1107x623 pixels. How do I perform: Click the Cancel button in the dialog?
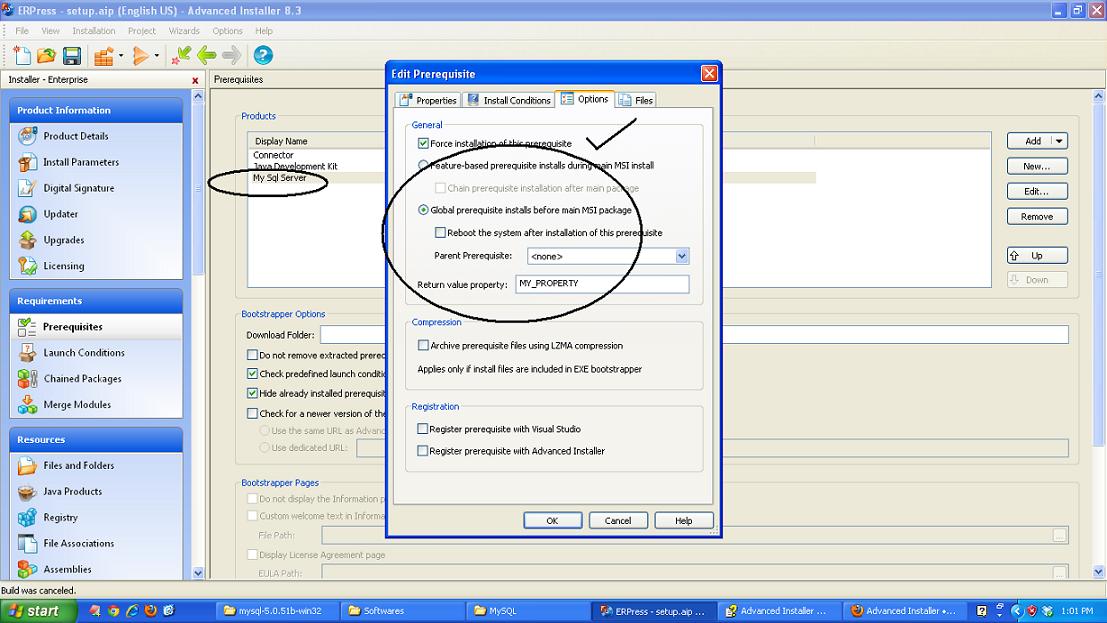click(618, 520)
